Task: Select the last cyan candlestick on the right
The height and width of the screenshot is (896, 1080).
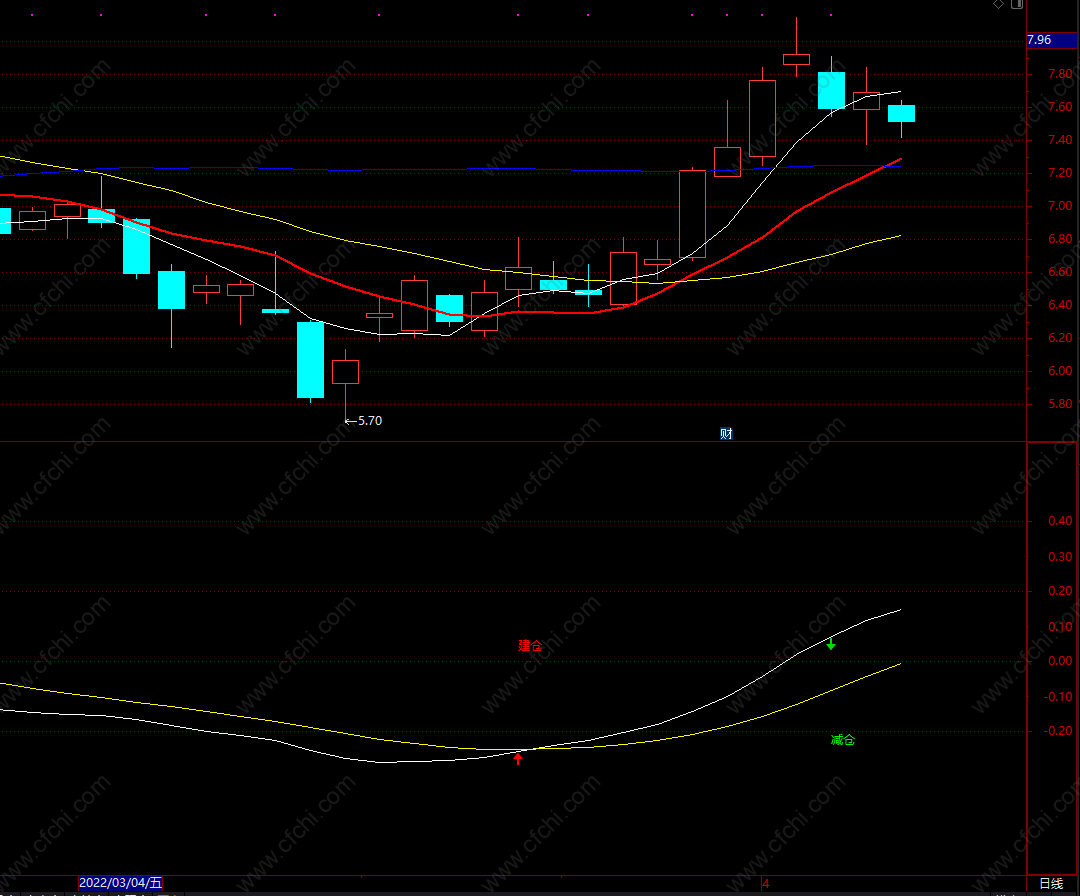Action: pyautogui.click(x=901, y=114)
